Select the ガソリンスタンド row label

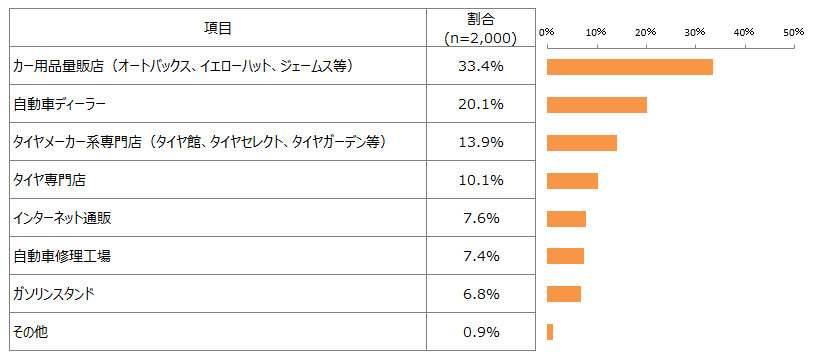point(54,294)
